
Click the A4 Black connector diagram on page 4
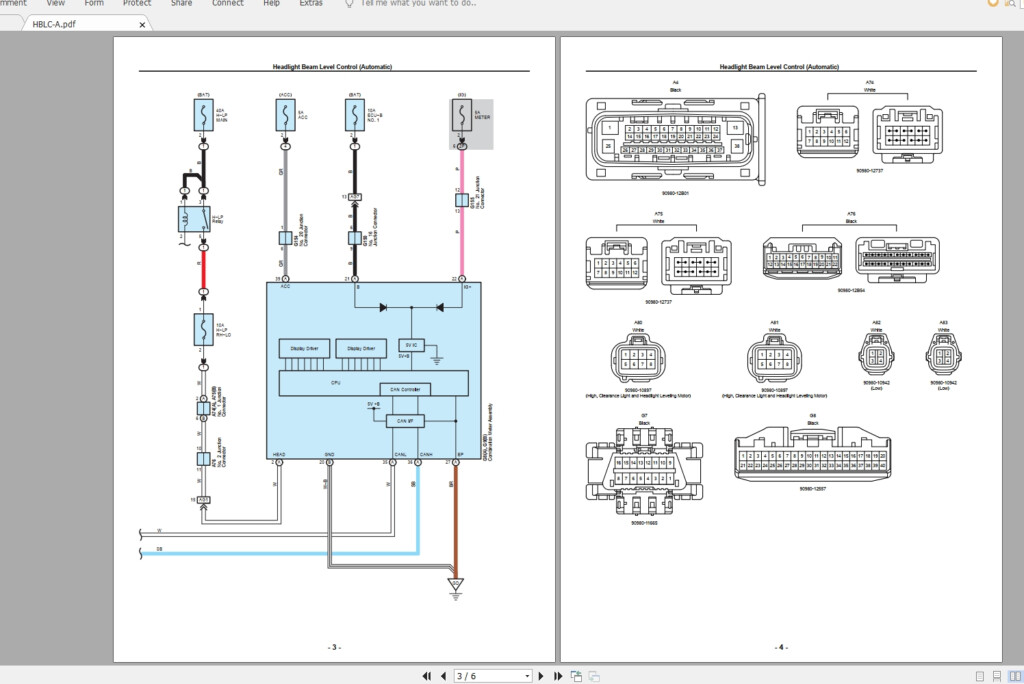(x=675, y=139)
